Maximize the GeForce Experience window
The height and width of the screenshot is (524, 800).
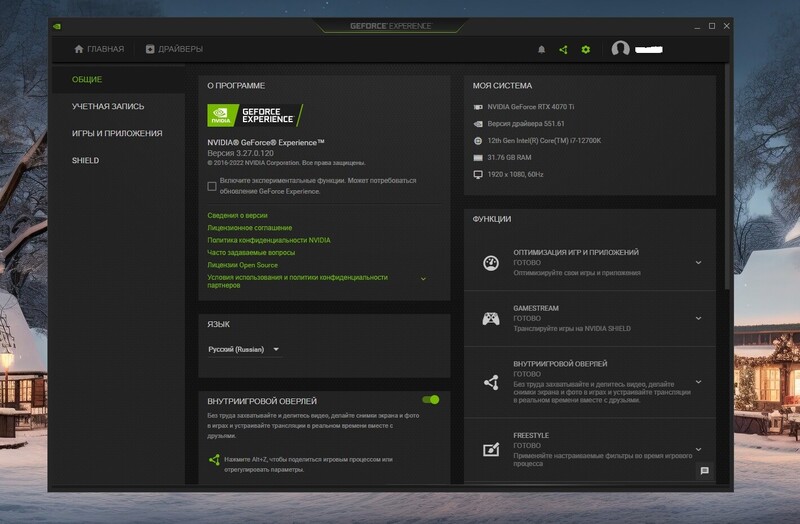point(712,26)
